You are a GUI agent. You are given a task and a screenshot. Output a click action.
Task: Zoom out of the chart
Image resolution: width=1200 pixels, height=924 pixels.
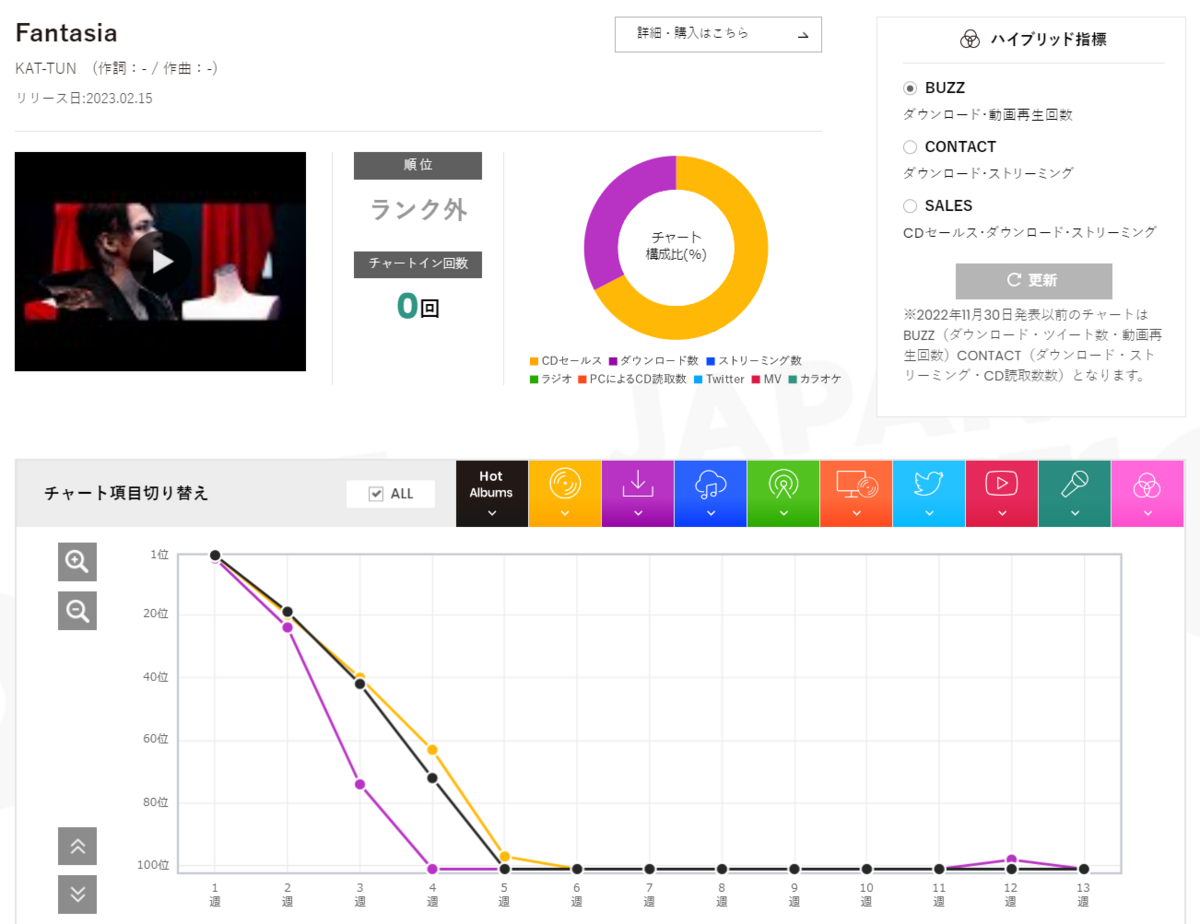[x=77, y=610]
